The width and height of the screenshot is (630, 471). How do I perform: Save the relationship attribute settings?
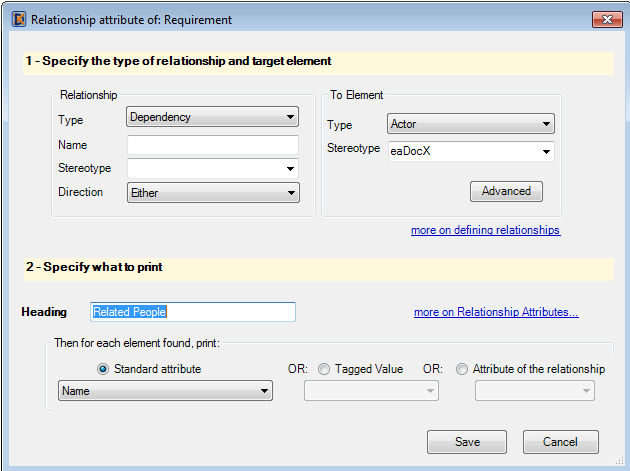tap(467, 442)
